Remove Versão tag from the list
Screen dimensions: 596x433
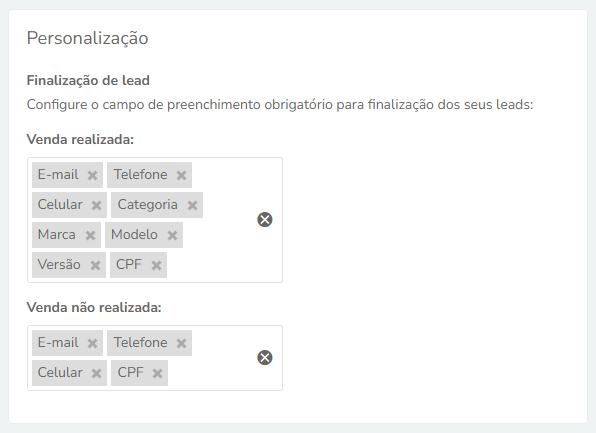coord(95,265)
